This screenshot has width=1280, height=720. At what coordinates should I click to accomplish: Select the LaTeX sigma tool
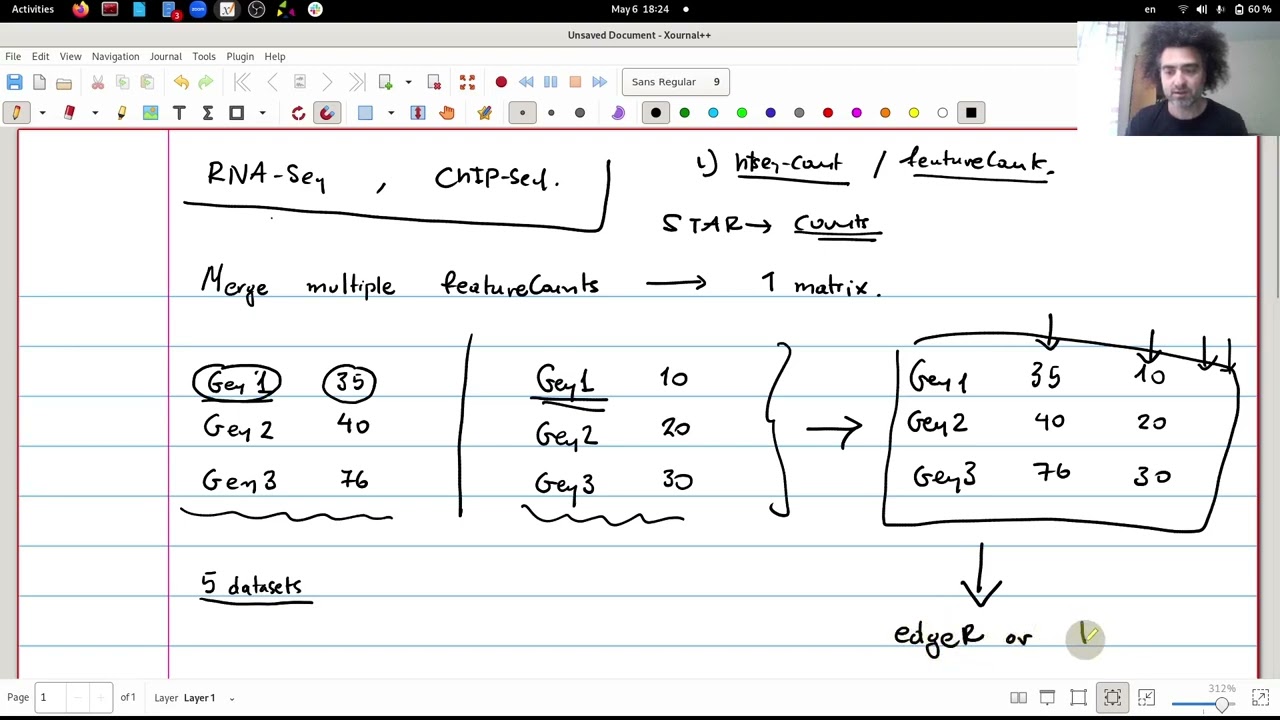click(x=208, y=113)
